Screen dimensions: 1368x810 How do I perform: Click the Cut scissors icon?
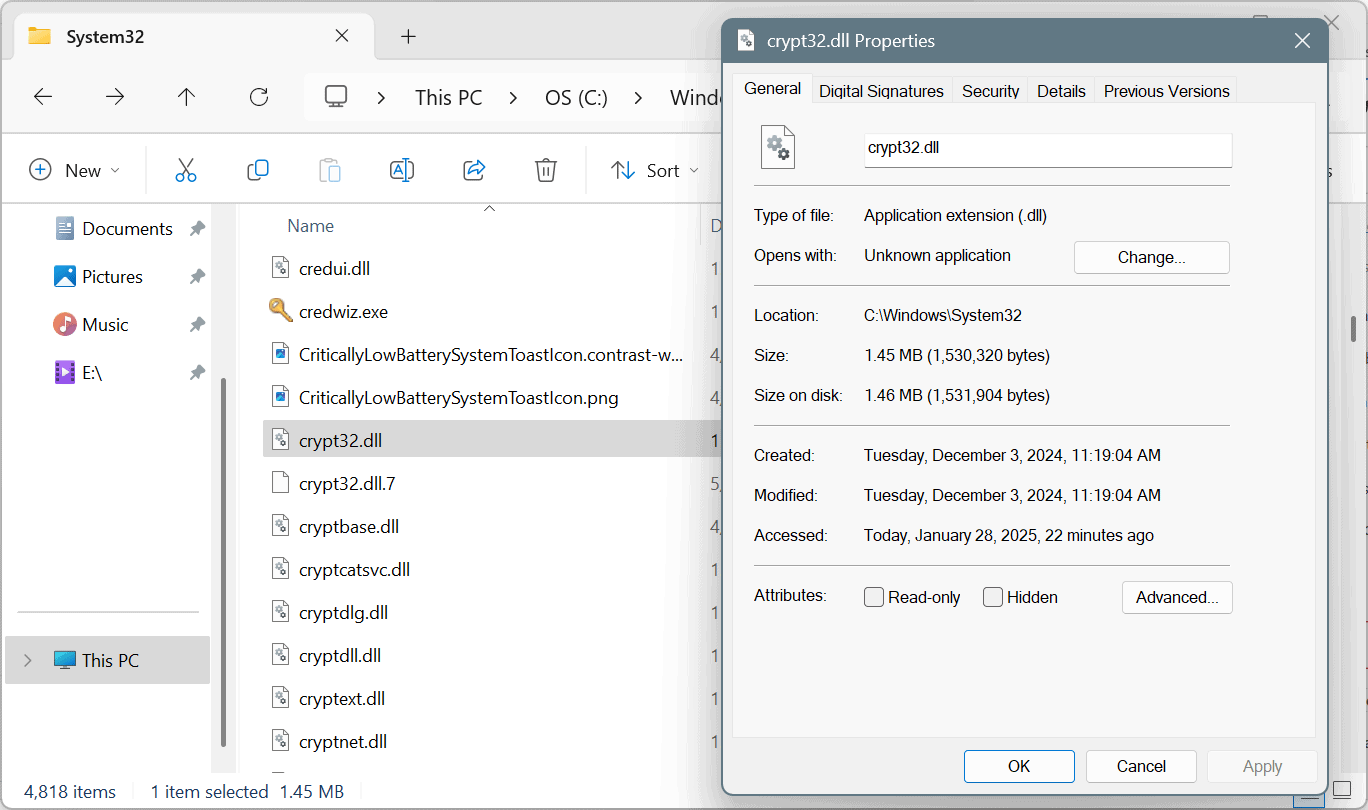tap(186, 170)
